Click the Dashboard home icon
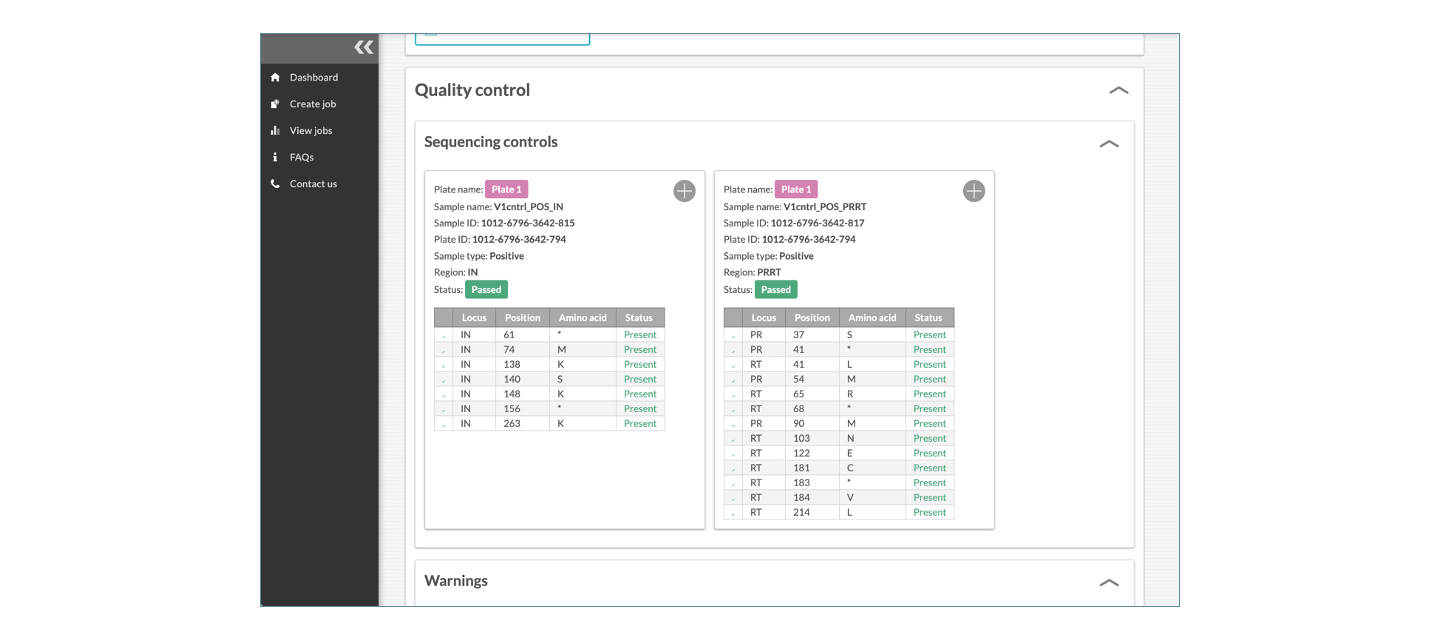Screen dimensions: 1440x640 point(275,77)
